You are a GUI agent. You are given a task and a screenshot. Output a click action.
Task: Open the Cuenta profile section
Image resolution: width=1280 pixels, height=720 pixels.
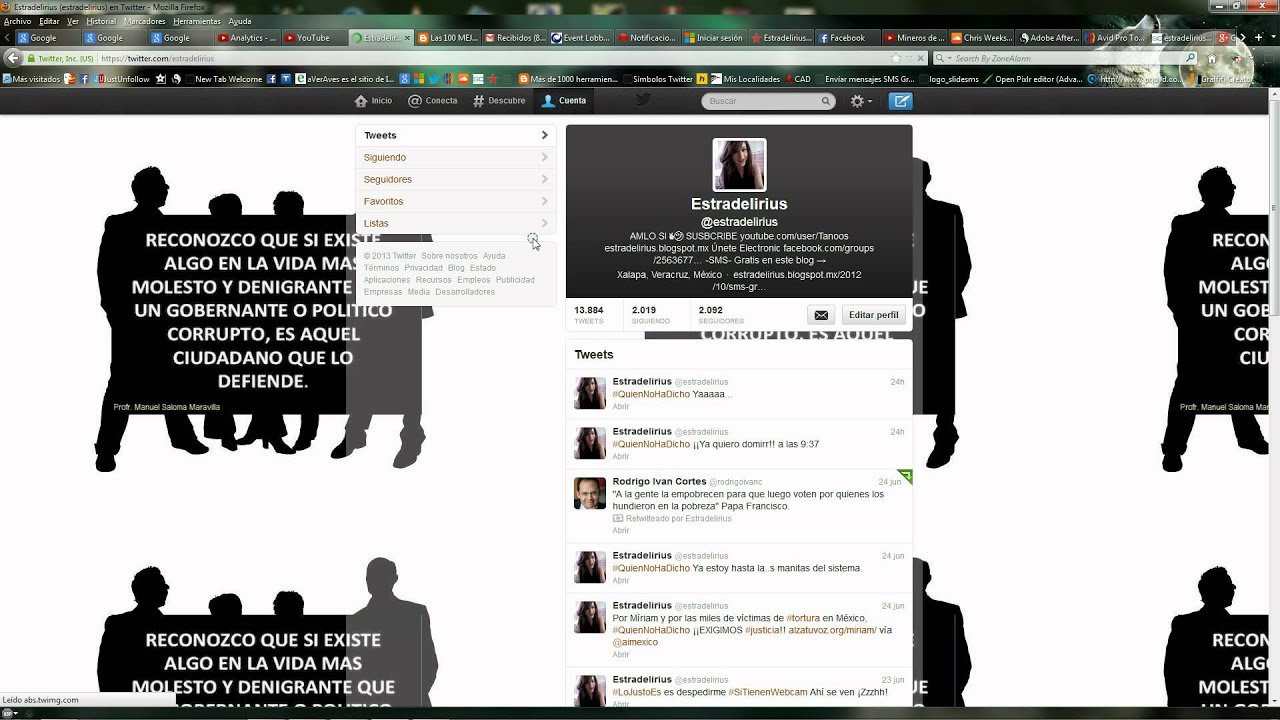pos(564,101)
